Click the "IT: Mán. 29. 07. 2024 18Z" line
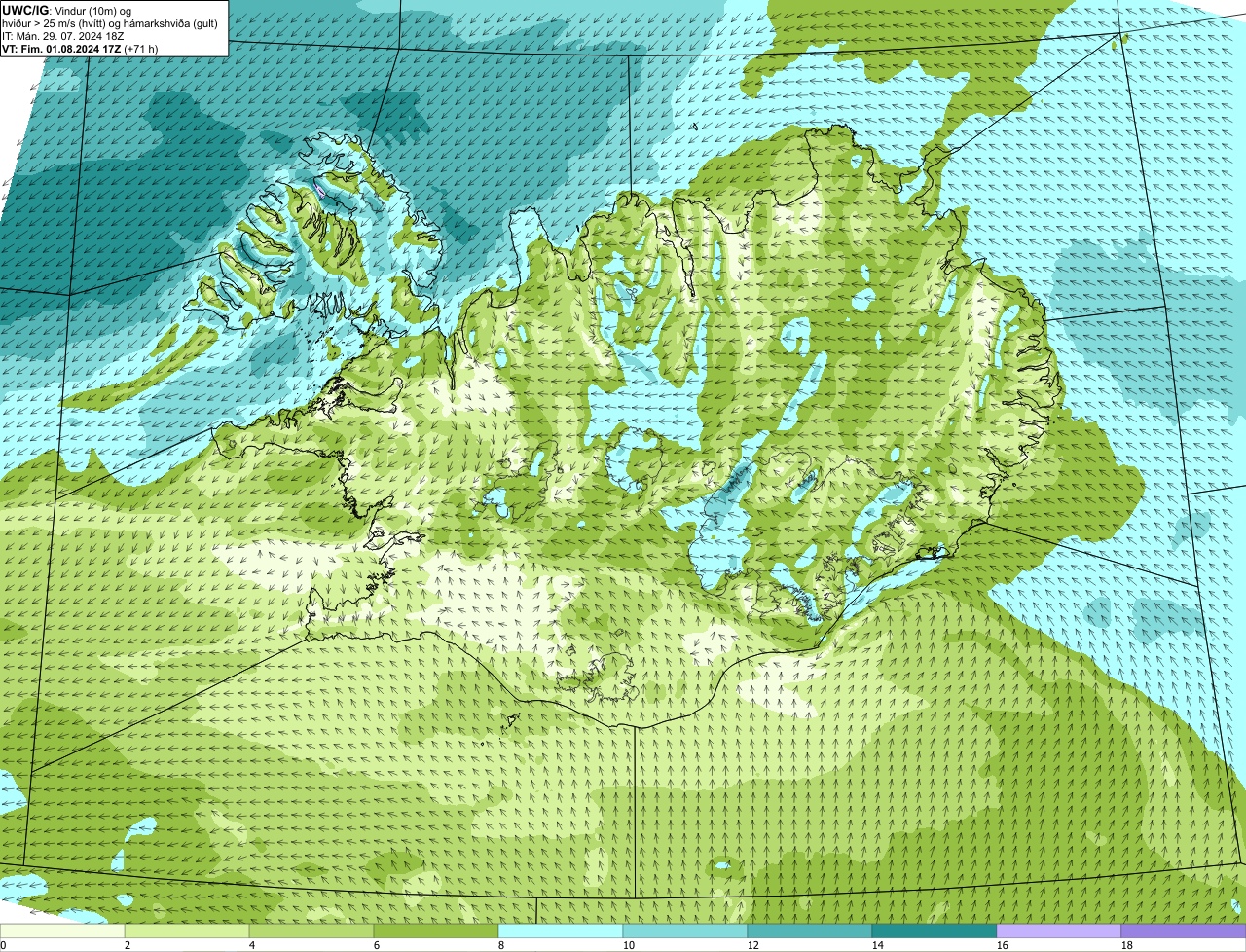This screenshot has height=952, width=1246. click(x=63, y=36)
